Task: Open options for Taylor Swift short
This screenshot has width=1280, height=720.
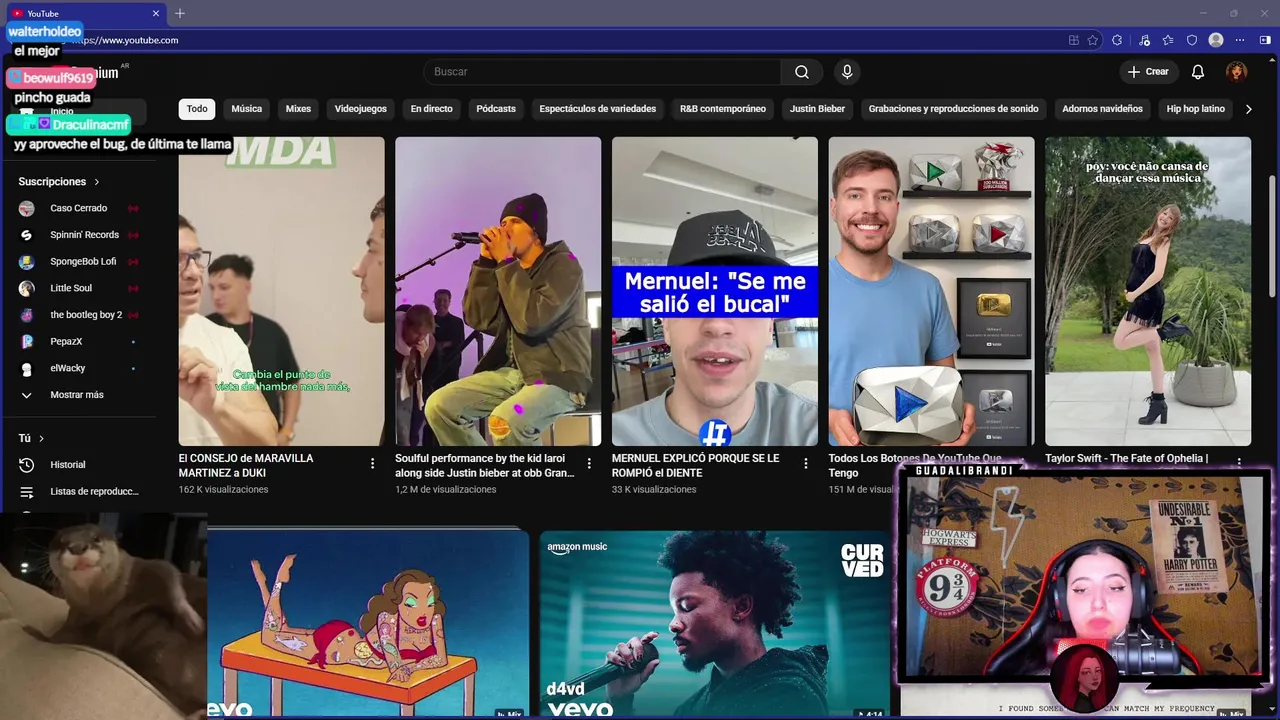Action: [x=1239, y=463]
